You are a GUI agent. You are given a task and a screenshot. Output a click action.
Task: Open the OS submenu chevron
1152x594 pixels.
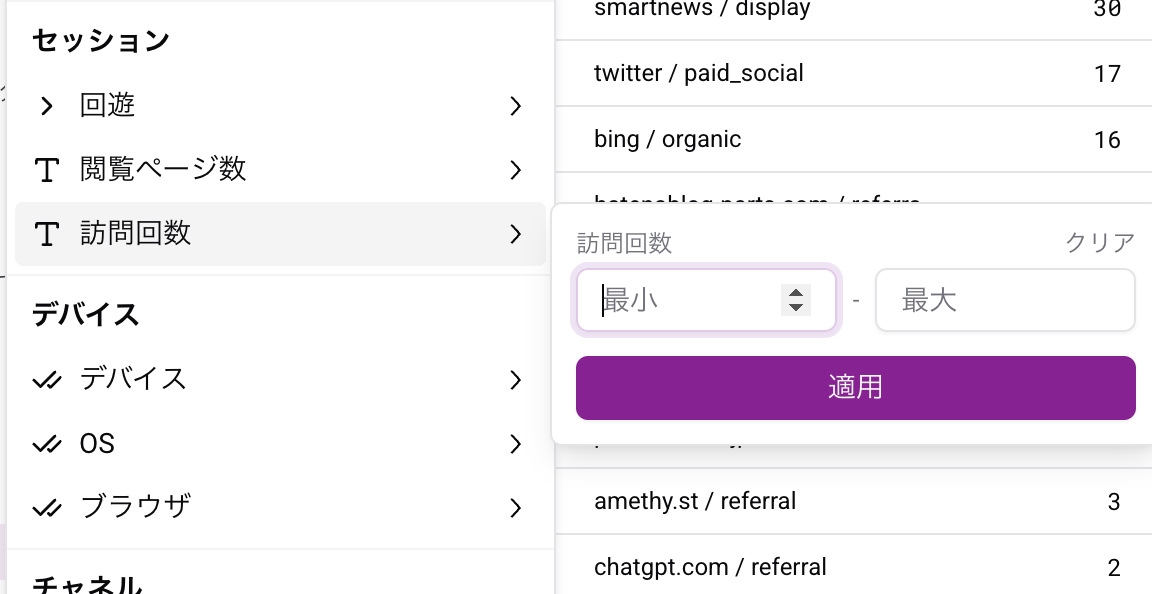pos(515,444)
